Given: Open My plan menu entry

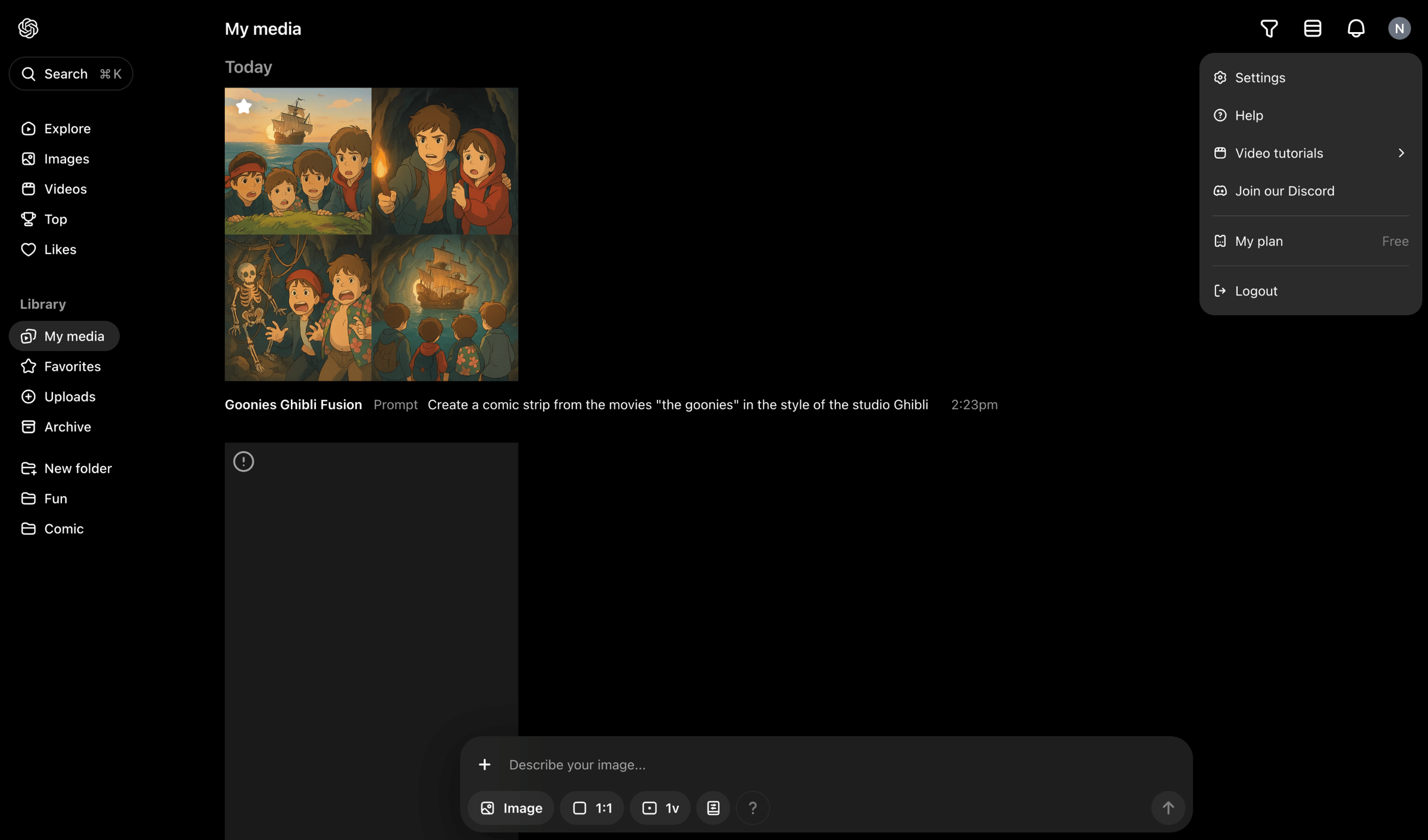Looking at the screenshot, I should 1311,241.
